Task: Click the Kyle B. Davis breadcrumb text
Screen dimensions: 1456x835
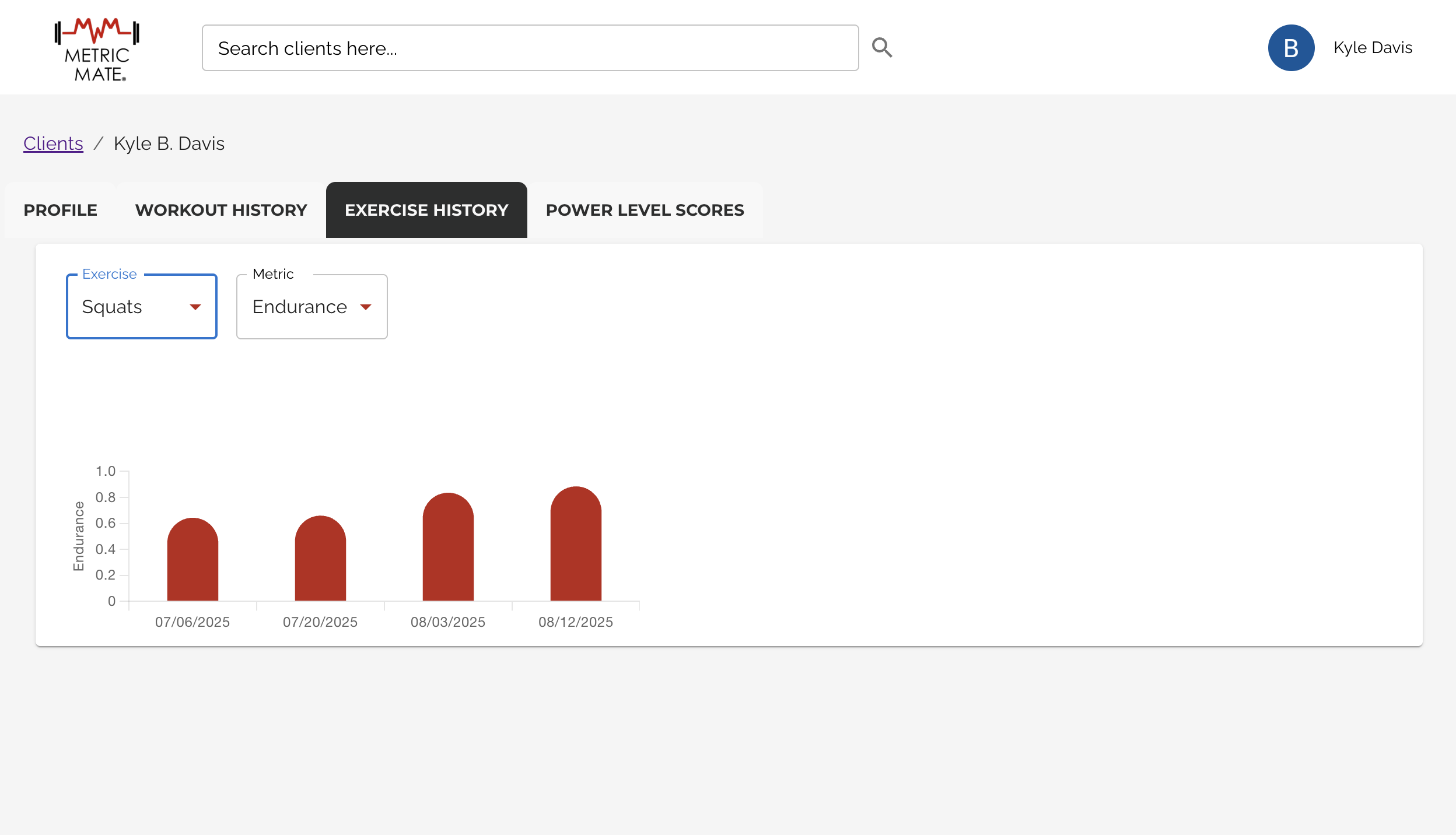Action: click(x=169, y=143)
